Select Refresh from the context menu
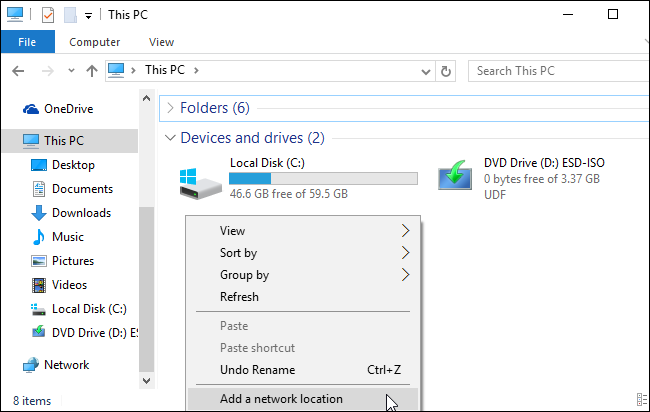650x412 pixels. (239, 297)
